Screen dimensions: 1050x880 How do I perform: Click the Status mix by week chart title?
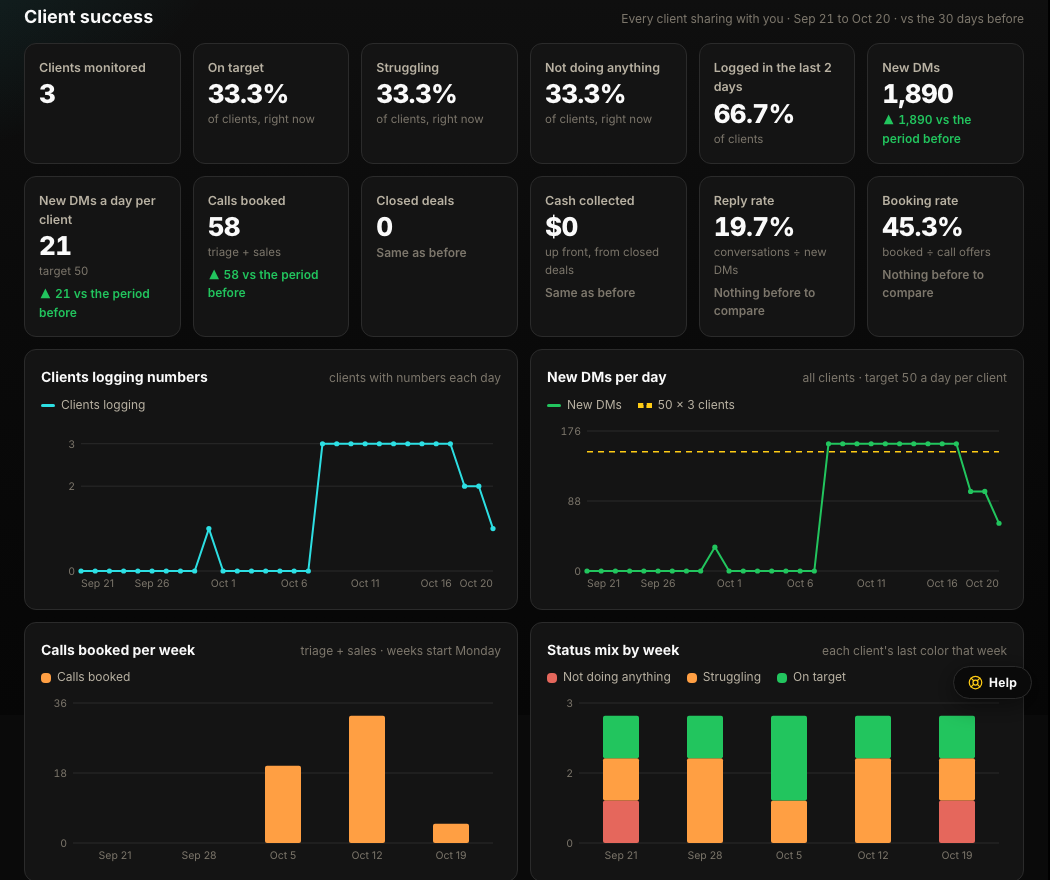(x=613, y=650)
